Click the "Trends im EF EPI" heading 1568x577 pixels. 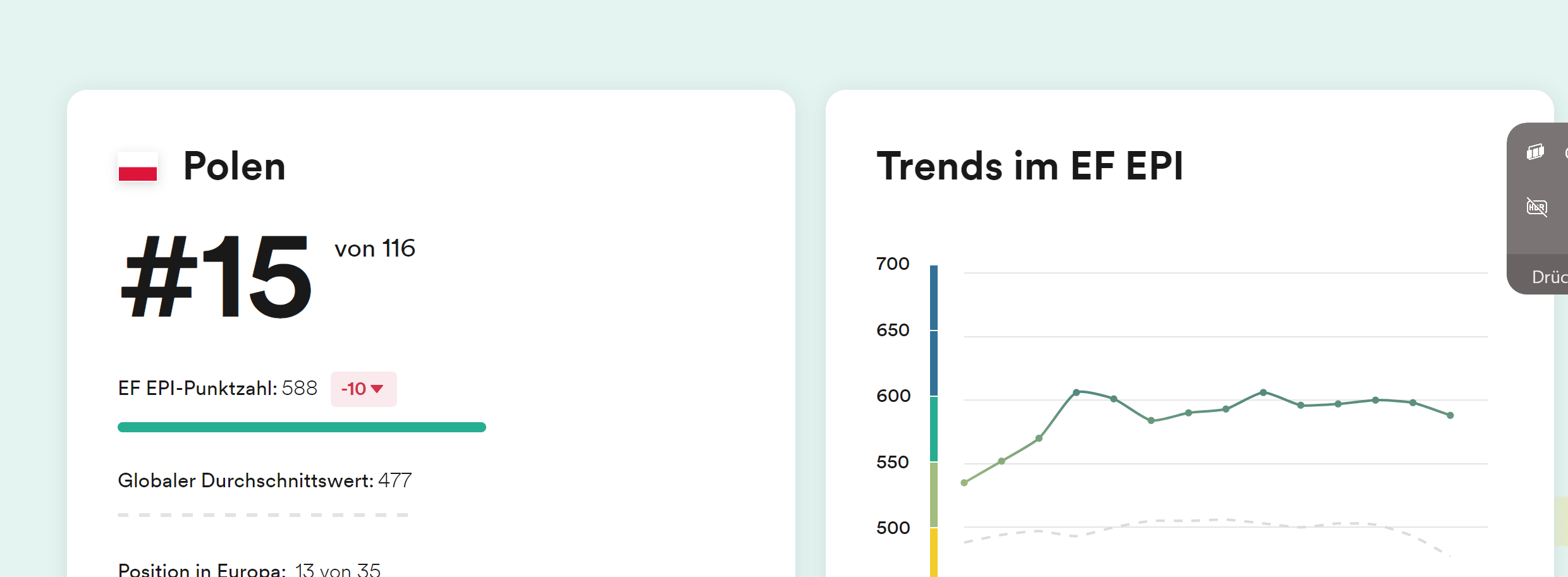(1029, 166)
